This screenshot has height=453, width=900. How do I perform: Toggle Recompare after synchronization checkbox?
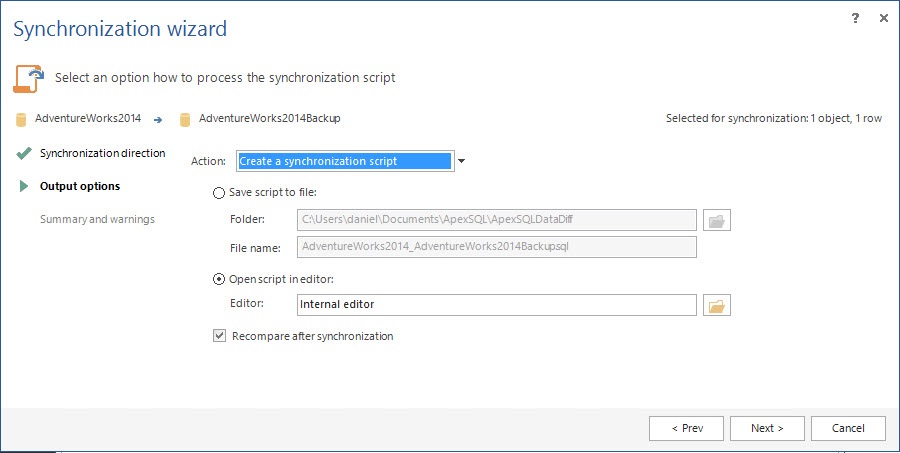[x=219, y=336]
